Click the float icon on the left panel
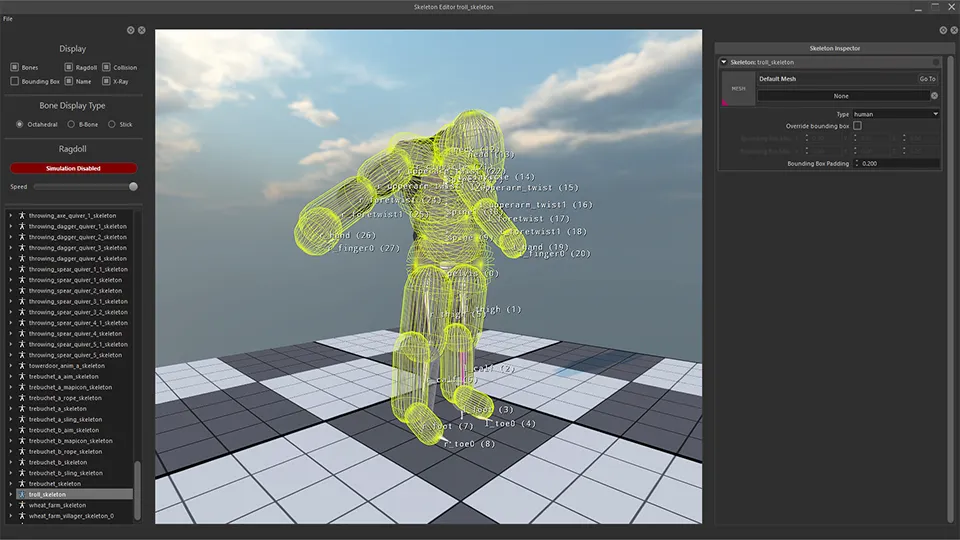This screenshot has width=960, height=540. 131,31
